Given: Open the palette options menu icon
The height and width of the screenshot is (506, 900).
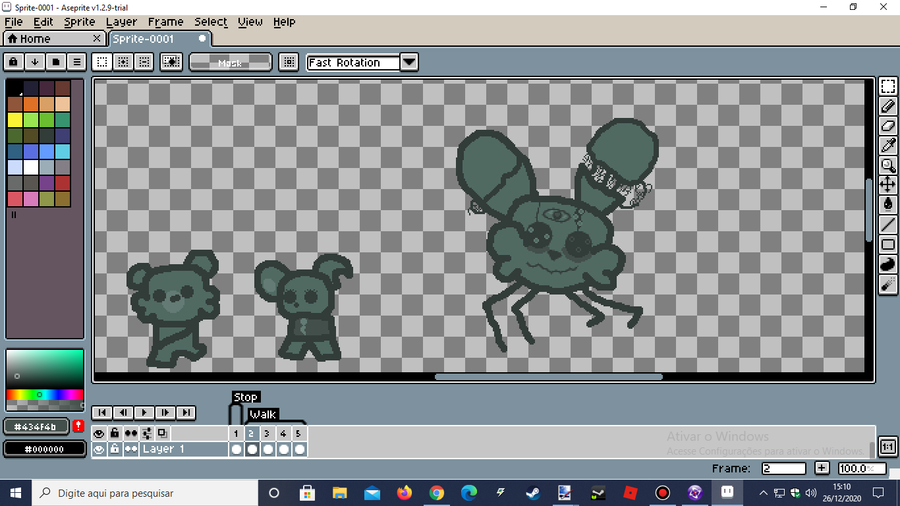Looking at the screenshot, I should (x=77, y=62).
